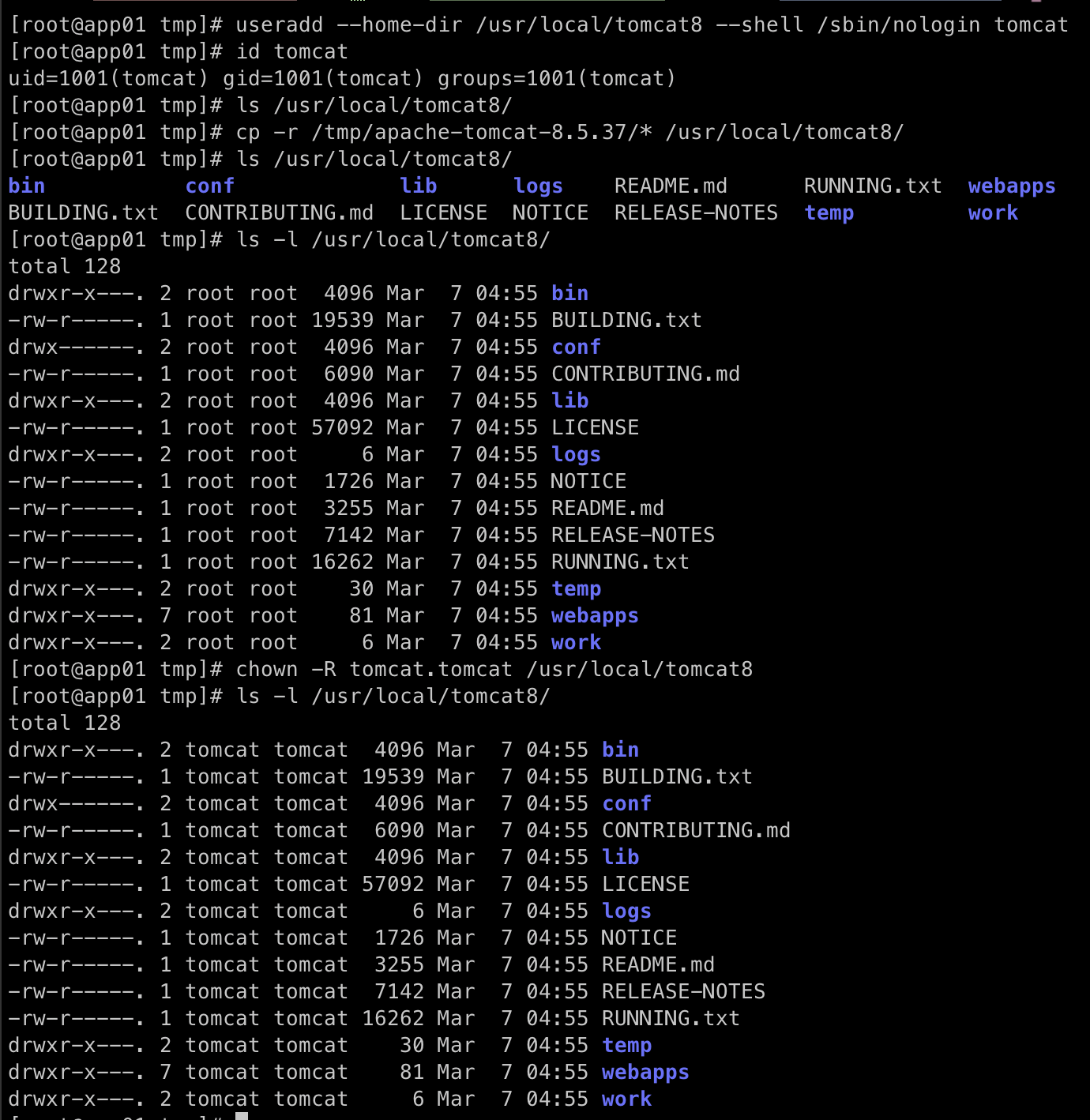The width and height of the screenshot is (1090, 1120).
Task: Click the "chown" command word
Action: click(267, 670)
